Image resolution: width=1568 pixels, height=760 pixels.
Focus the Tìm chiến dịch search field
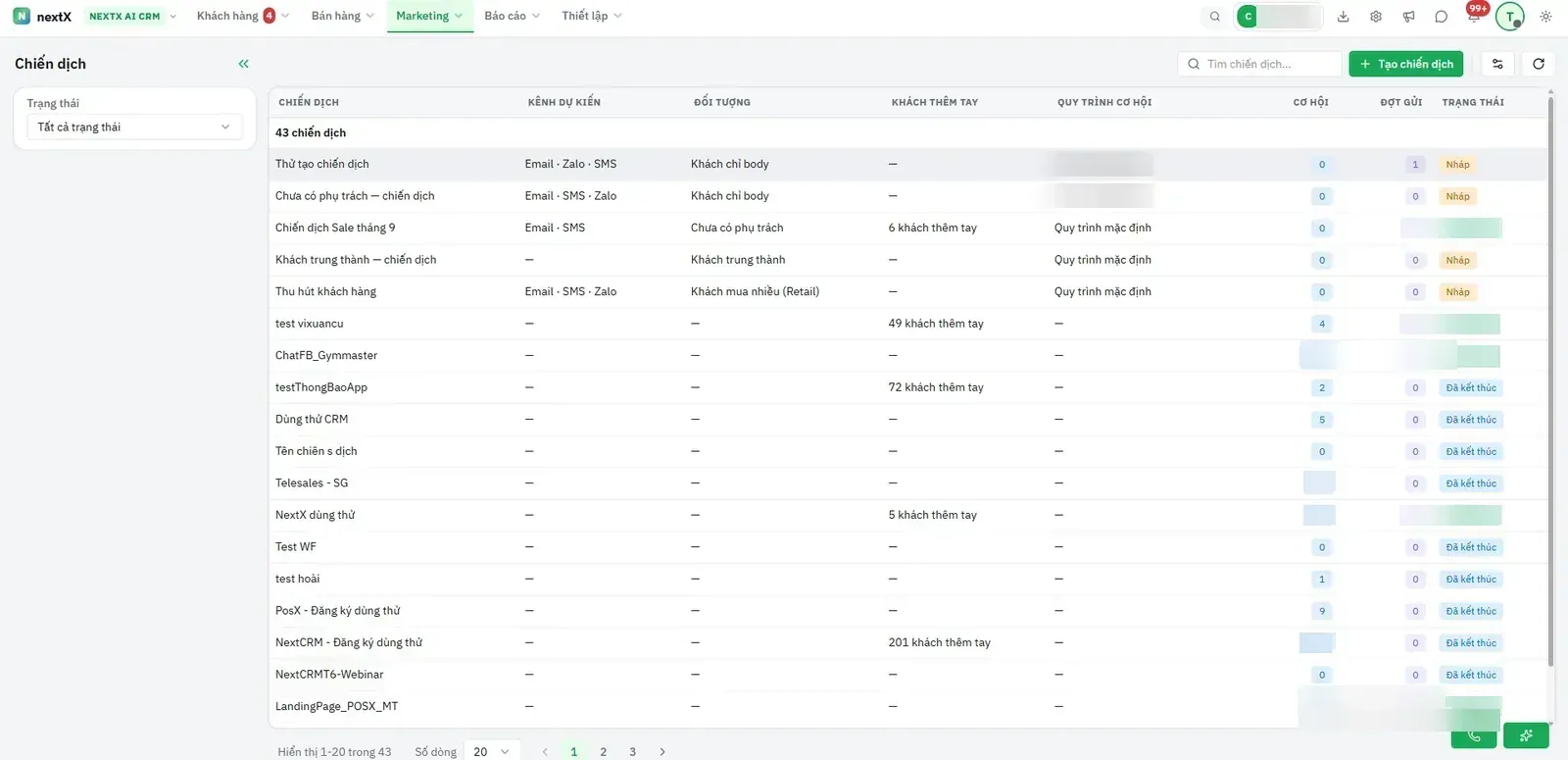pos(1259,64)
